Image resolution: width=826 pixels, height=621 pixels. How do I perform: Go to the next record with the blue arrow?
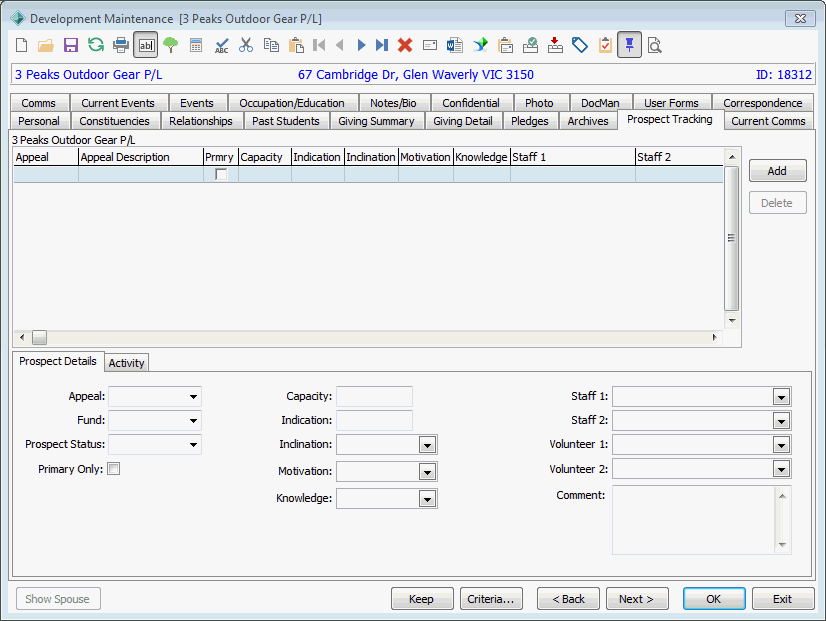(x=361, y=45)
